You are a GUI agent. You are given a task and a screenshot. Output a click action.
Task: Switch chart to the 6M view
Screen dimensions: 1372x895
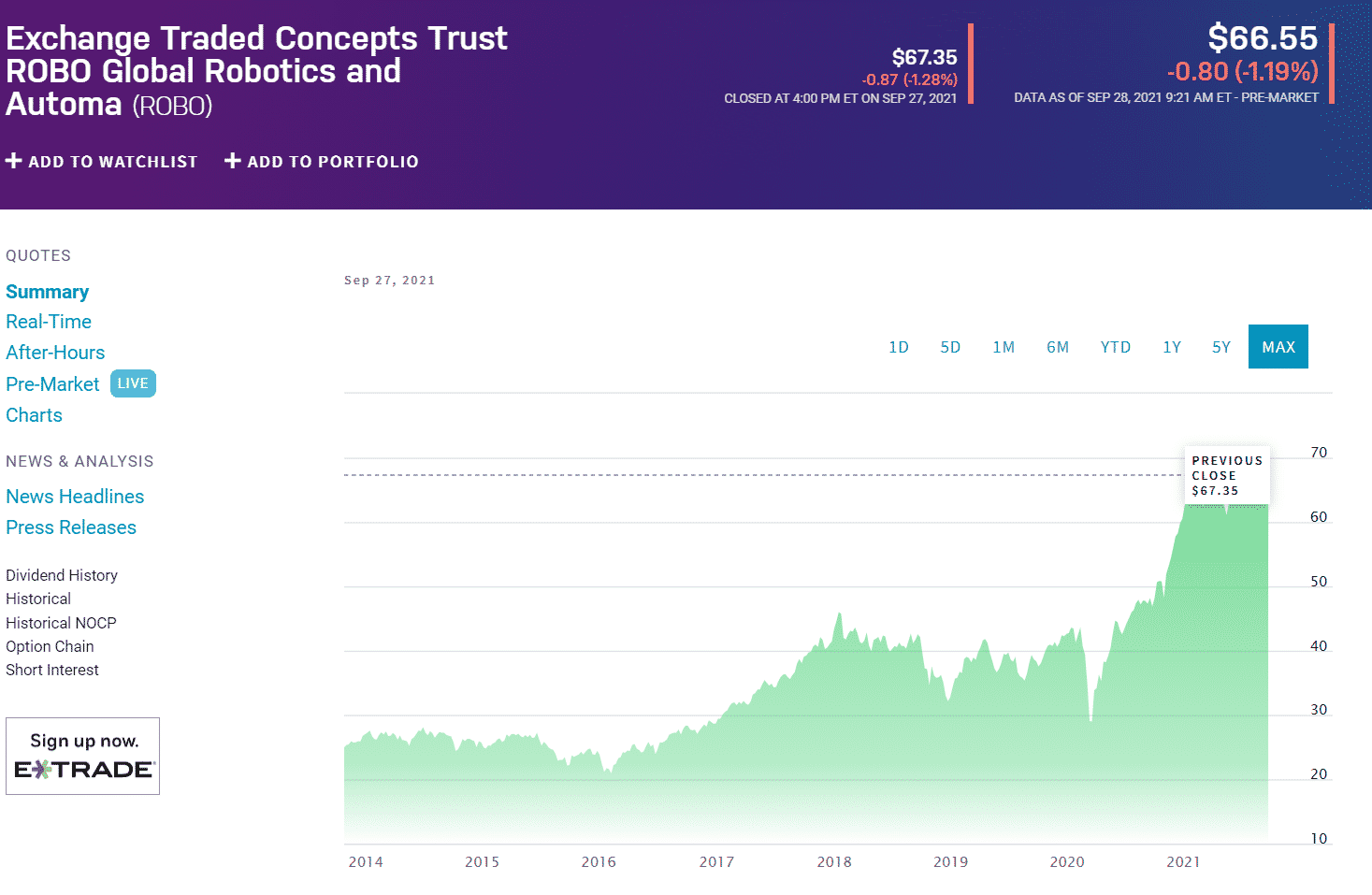[1058, 346]
